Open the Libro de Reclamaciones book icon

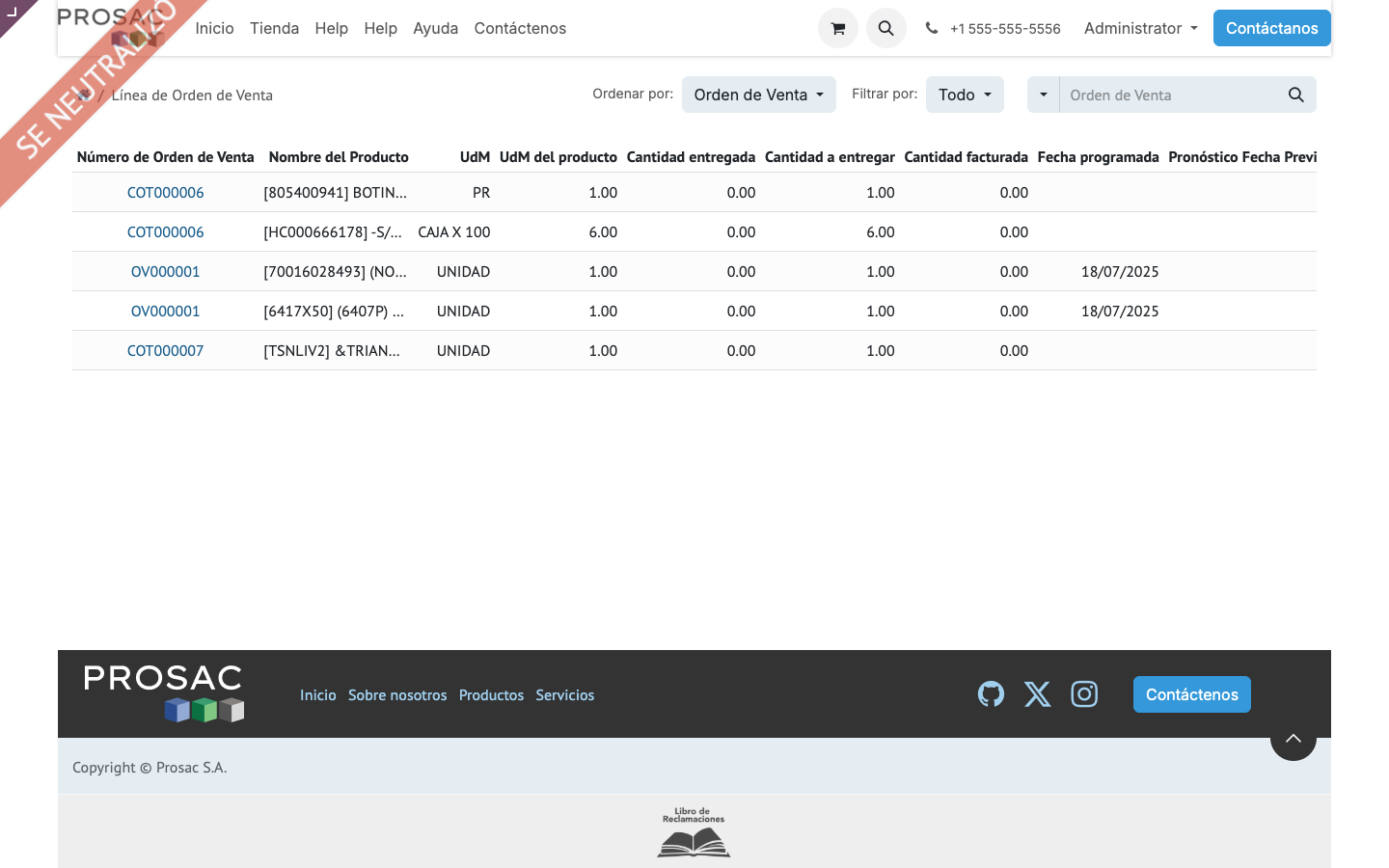(694, 832)
